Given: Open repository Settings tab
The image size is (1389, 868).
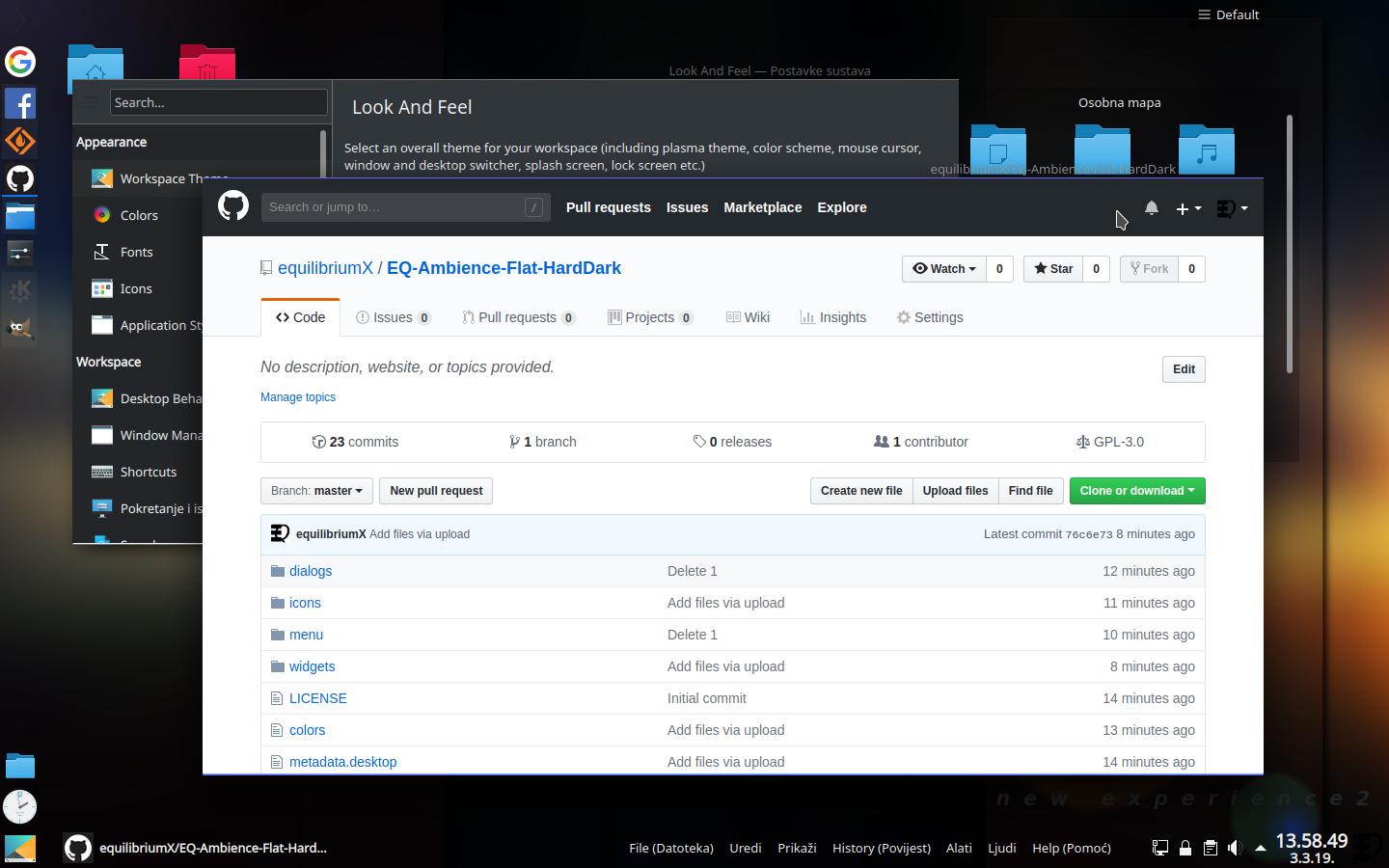Looking at the screenshot, I should click(x=930, y=317).
